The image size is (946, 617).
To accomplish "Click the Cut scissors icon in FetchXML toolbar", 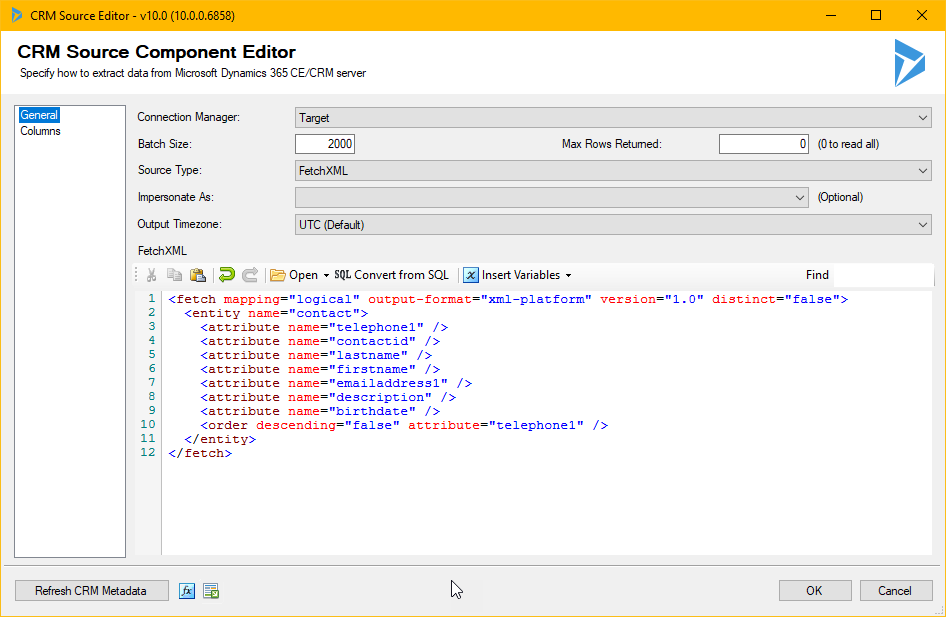I will pyautogui.click(x=151, y=275).
